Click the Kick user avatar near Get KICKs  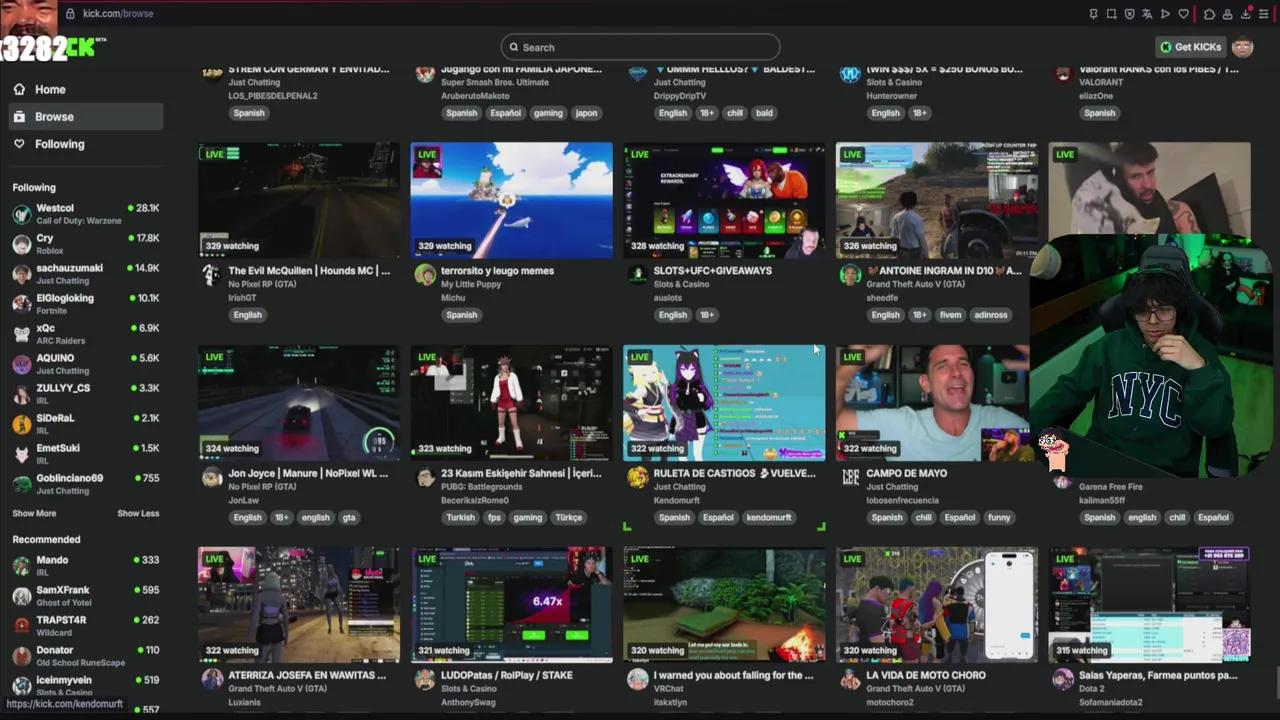1242,47
